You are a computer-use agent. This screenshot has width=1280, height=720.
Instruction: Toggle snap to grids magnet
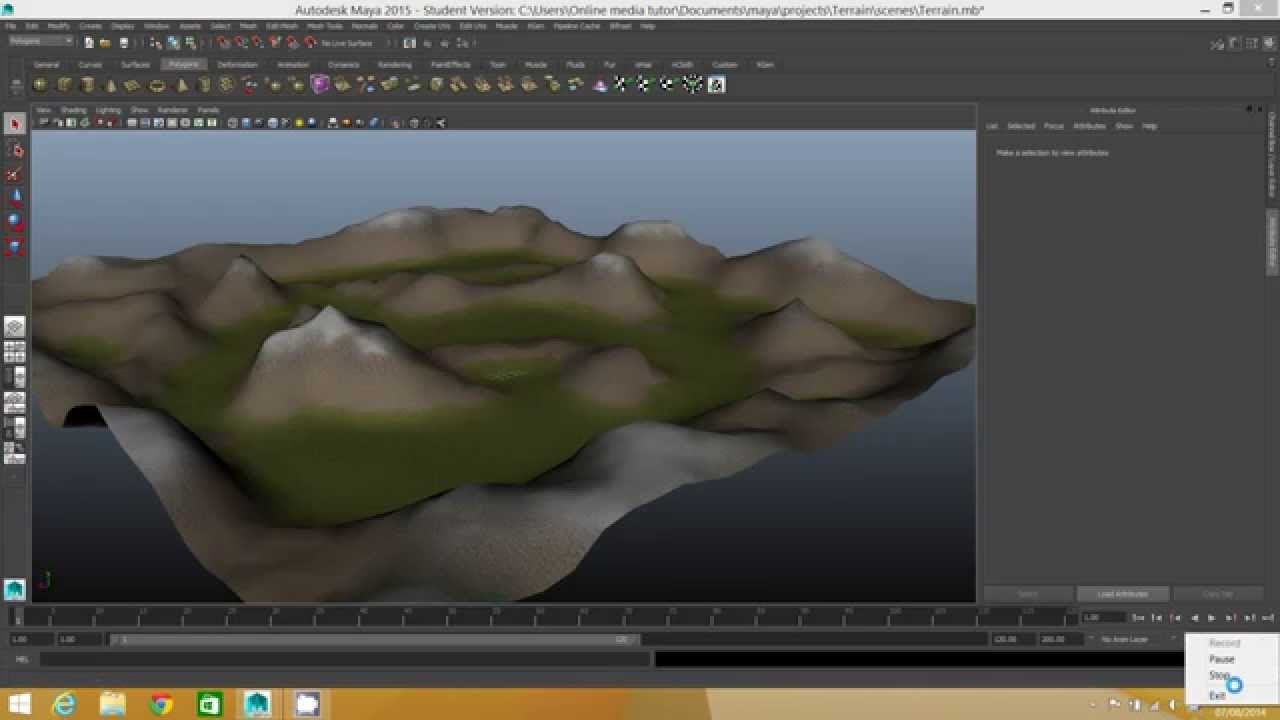coord(224,43)
